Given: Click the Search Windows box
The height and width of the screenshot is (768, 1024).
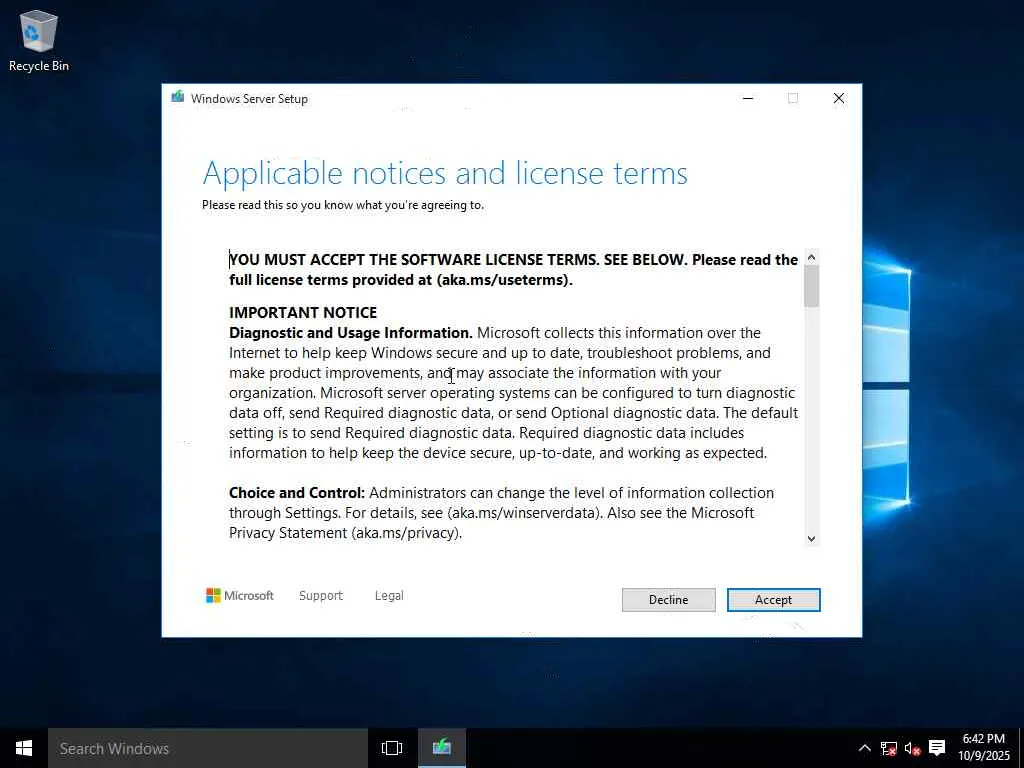Looking at the screenshot, I should point(208,748).
